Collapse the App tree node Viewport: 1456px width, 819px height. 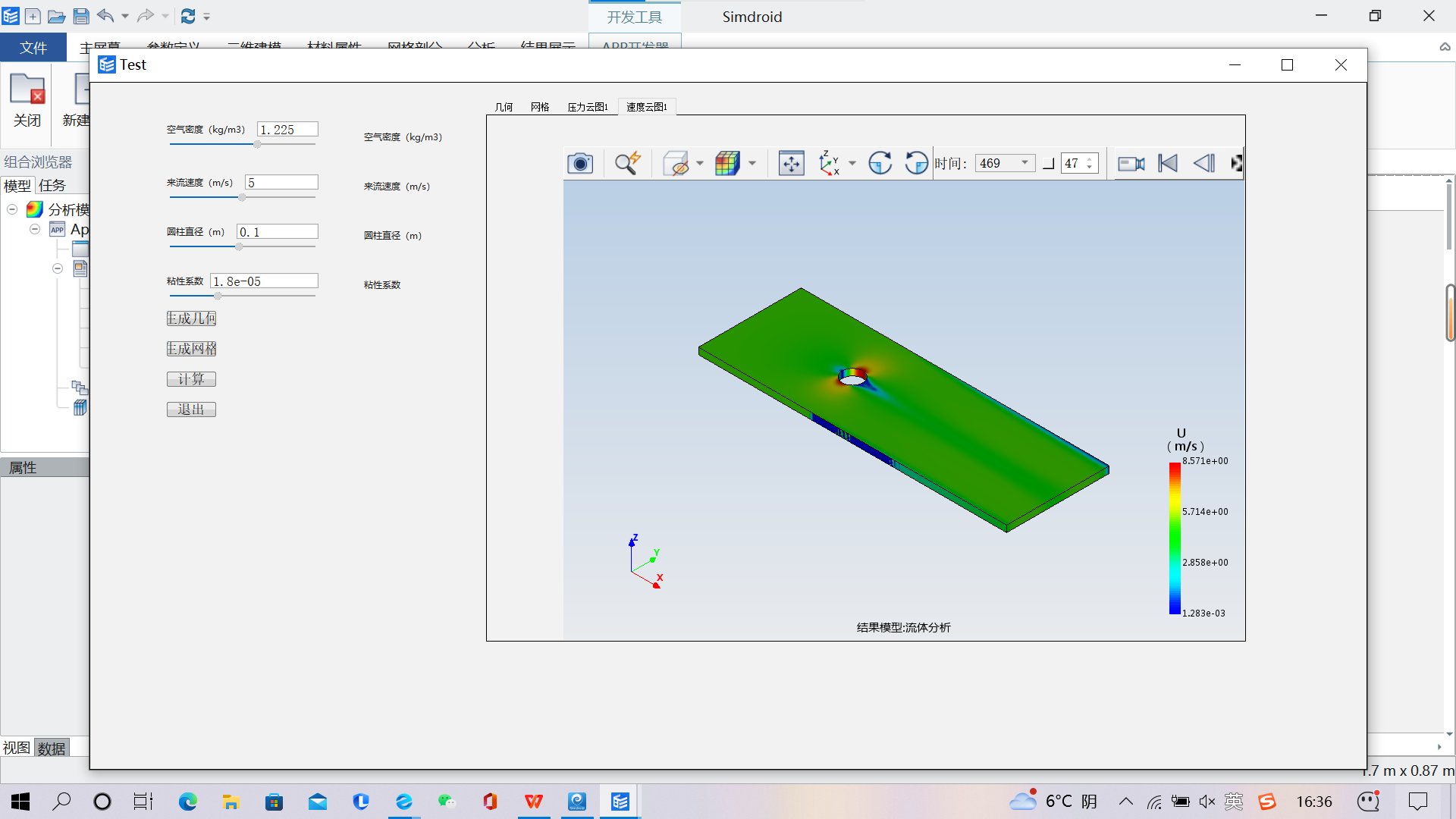(x=35, y=229)
